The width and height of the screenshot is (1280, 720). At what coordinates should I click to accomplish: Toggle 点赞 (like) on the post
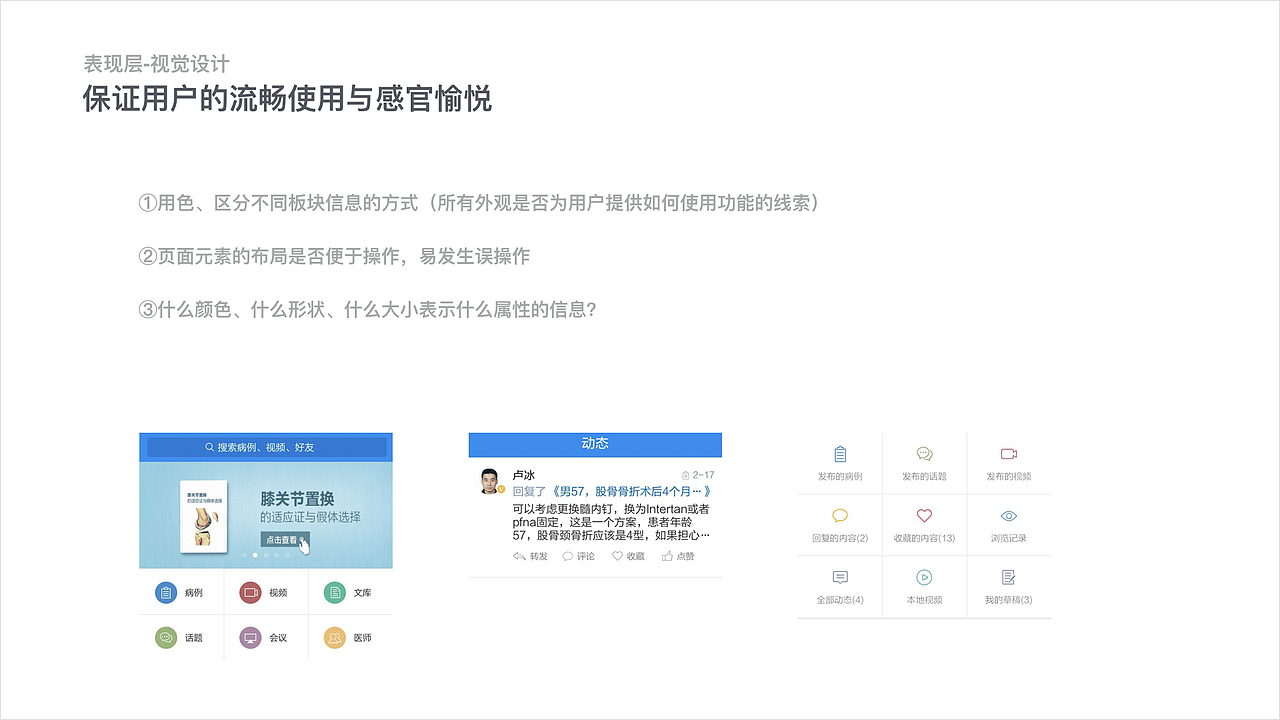pyautogui.click(x=679, y=556)
